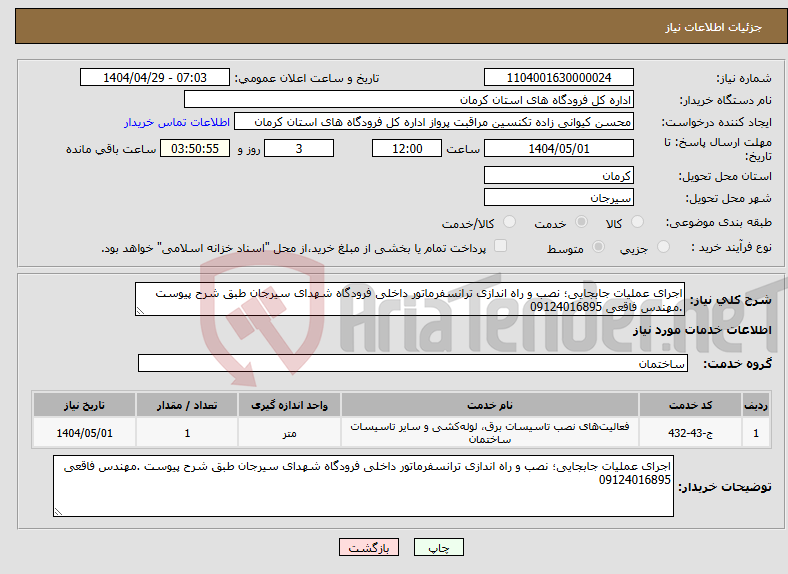
Task: Click the request creator name field
Action: (434, 122)
